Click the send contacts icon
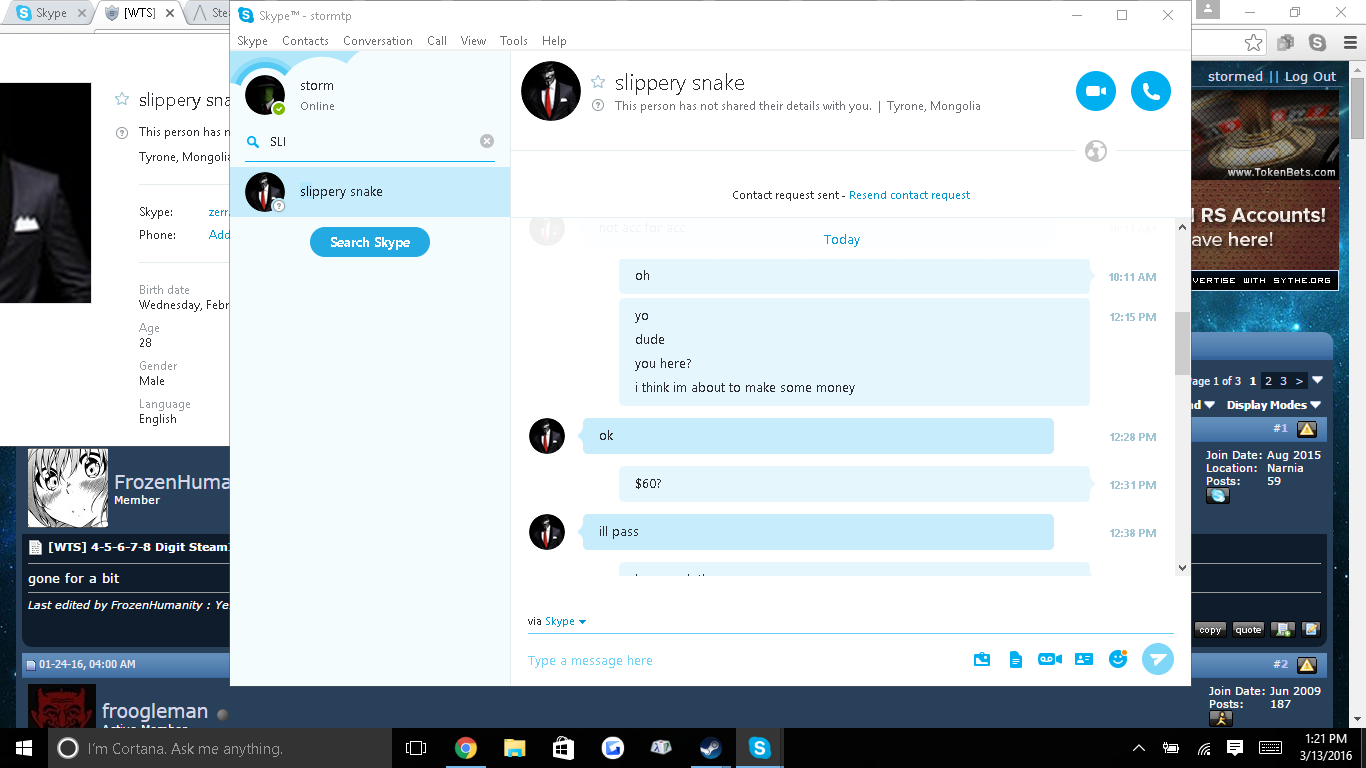 point(1084,659)
